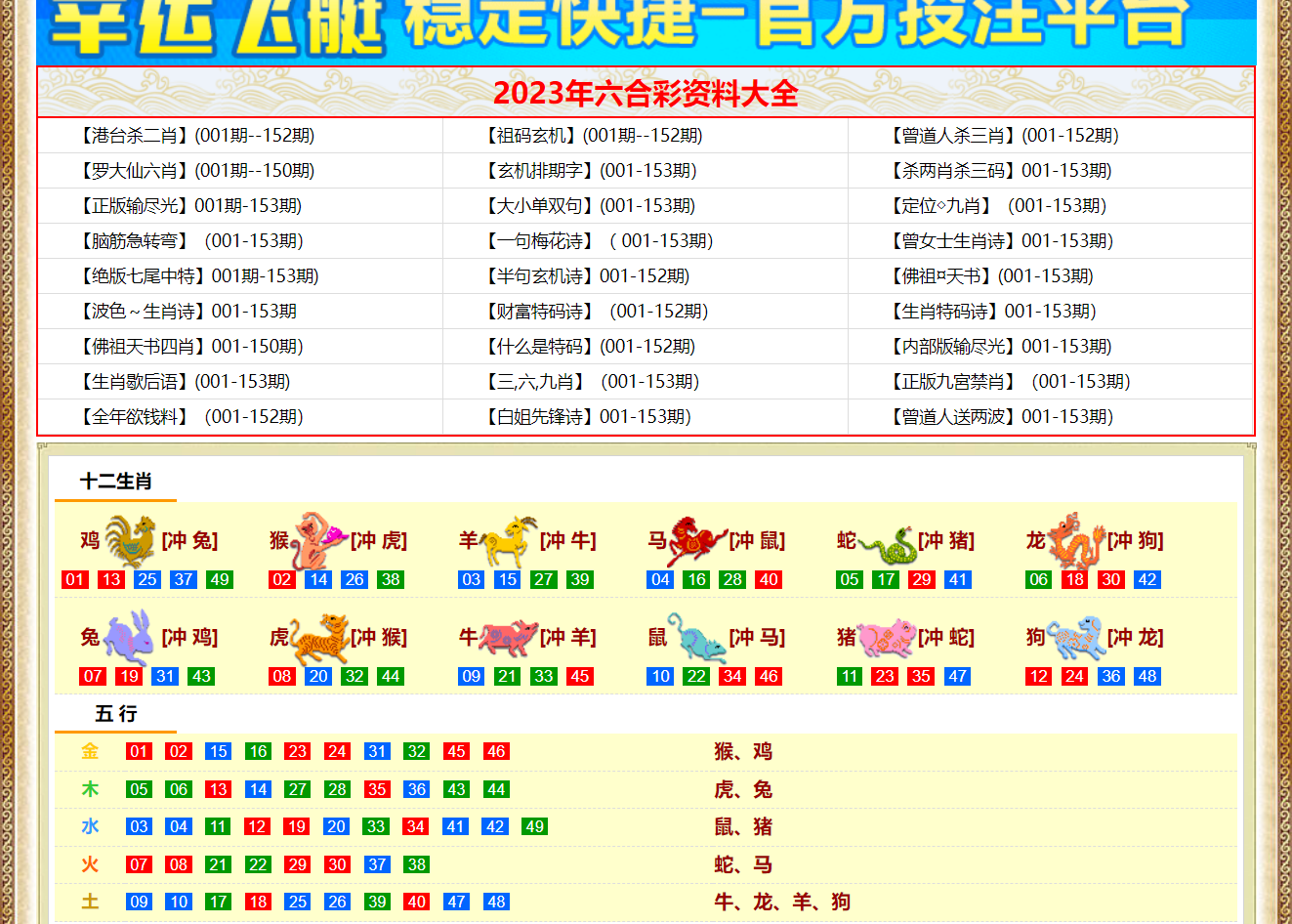The height and width of the screenshot is (924, 1292).
Task: Open 【罗大仙六肖】 link
Action: click(194, 171)
